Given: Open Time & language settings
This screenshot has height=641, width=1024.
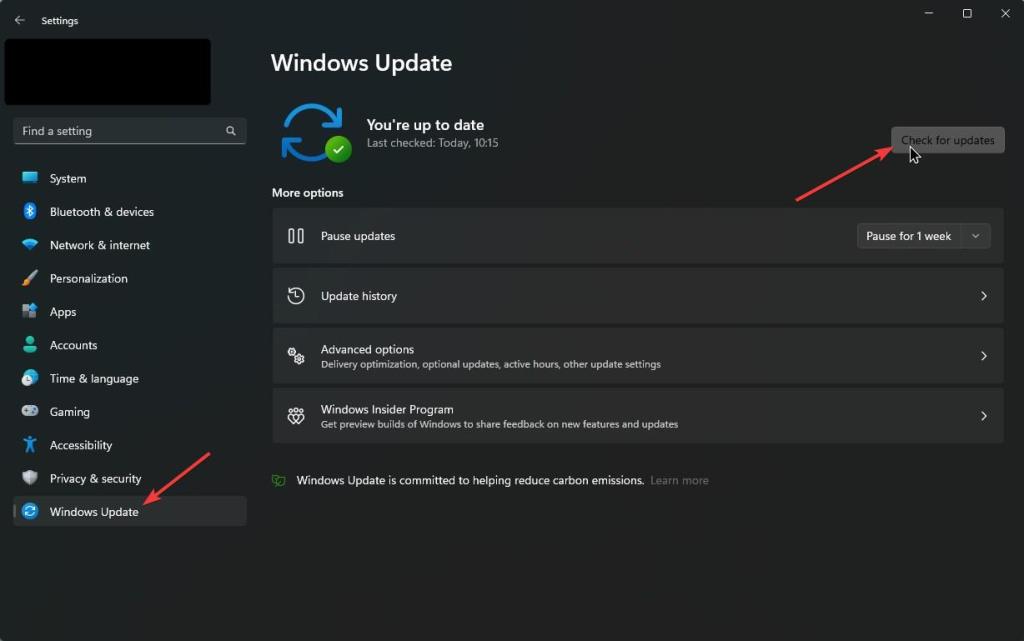Looking at the screenshot, I should click(129, 378).
